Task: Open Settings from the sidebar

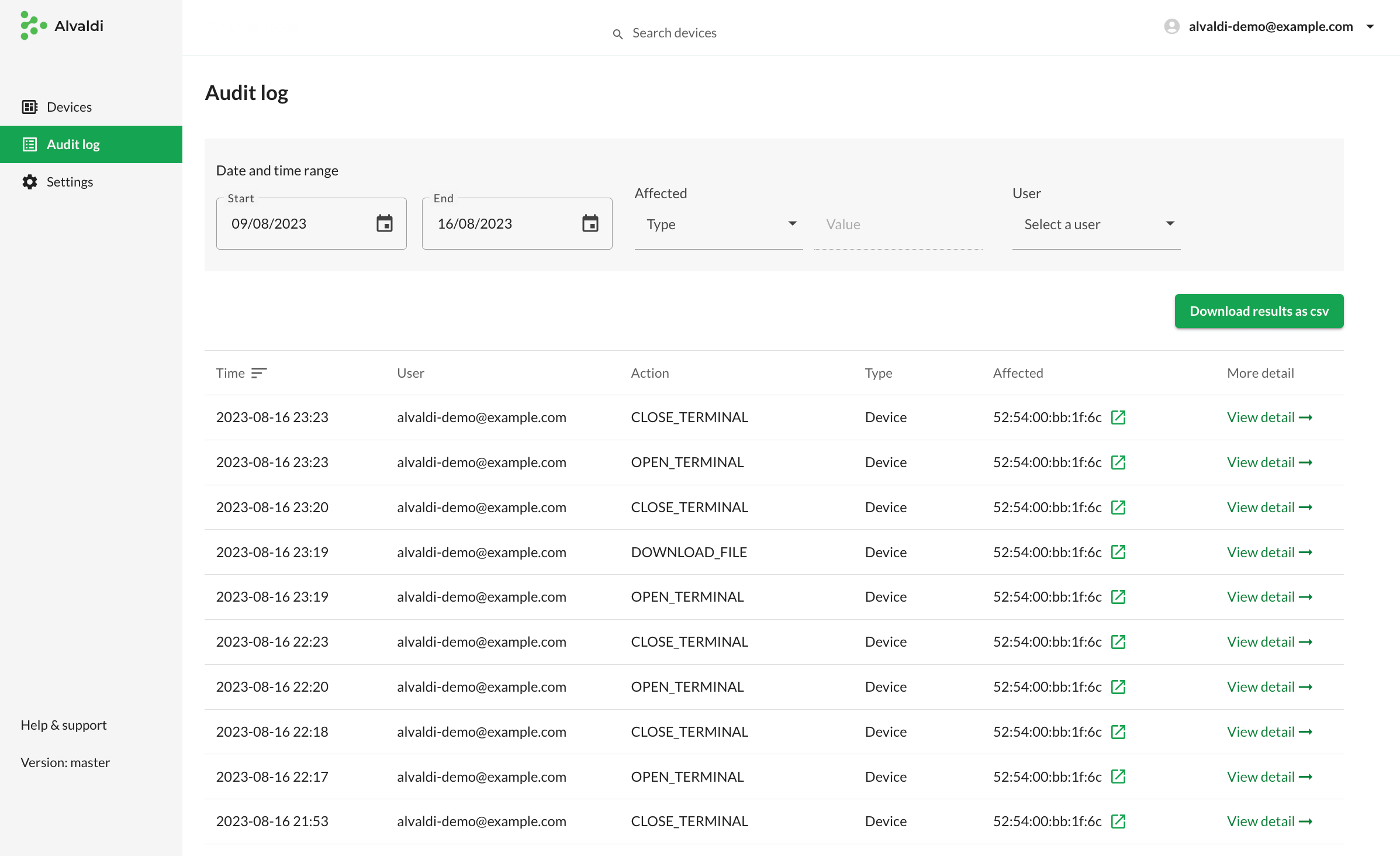Action: 70,182
